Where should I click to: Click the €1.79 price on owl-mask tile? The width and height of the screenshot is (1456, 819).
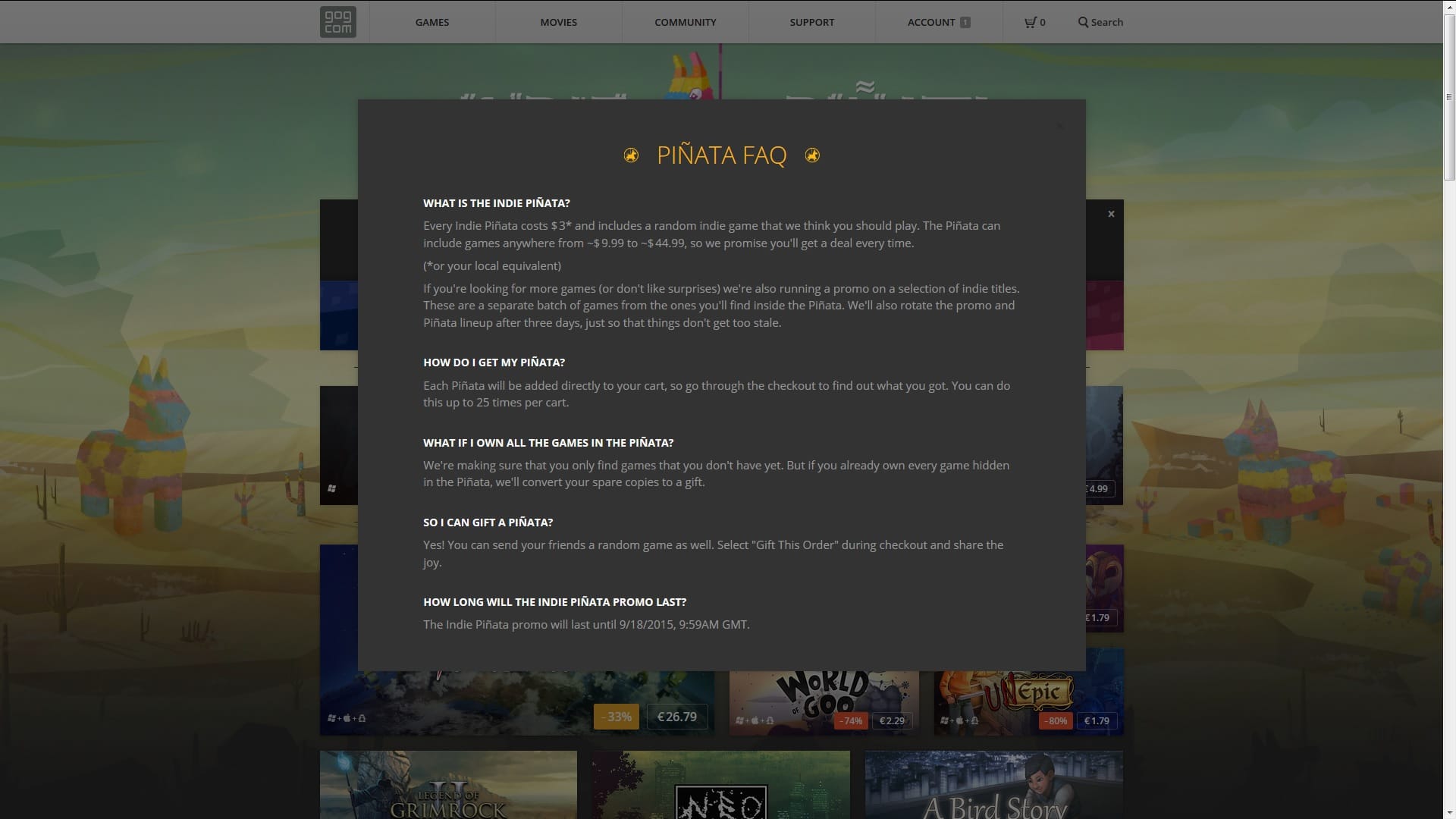pos(1100,617)
